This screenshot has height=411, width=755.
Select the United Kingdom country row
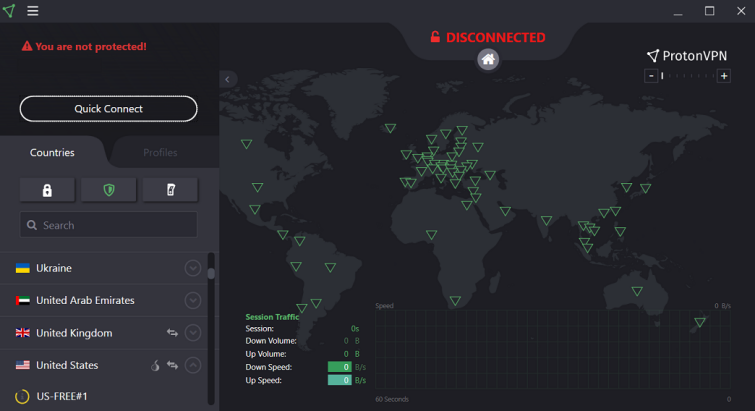tap(104, 333)
